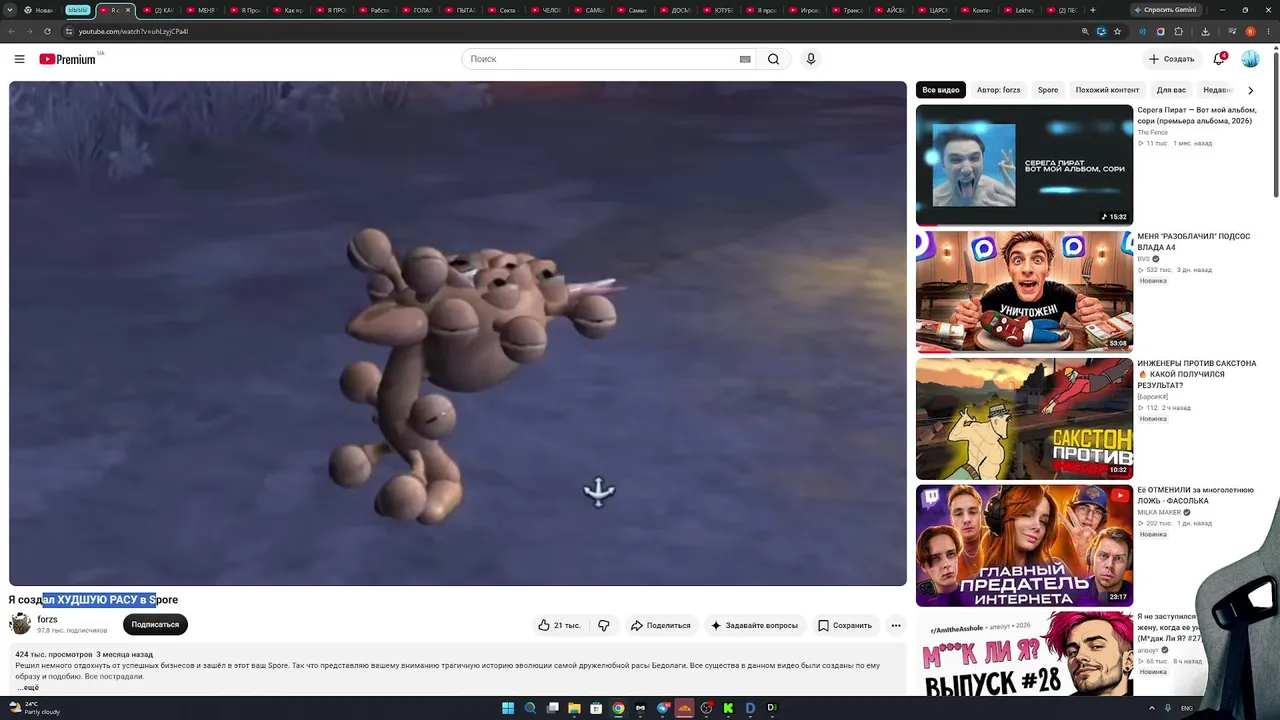Switch to the '(2) КАК' browser tab
1280x720 pixels.
pos(159,10)
